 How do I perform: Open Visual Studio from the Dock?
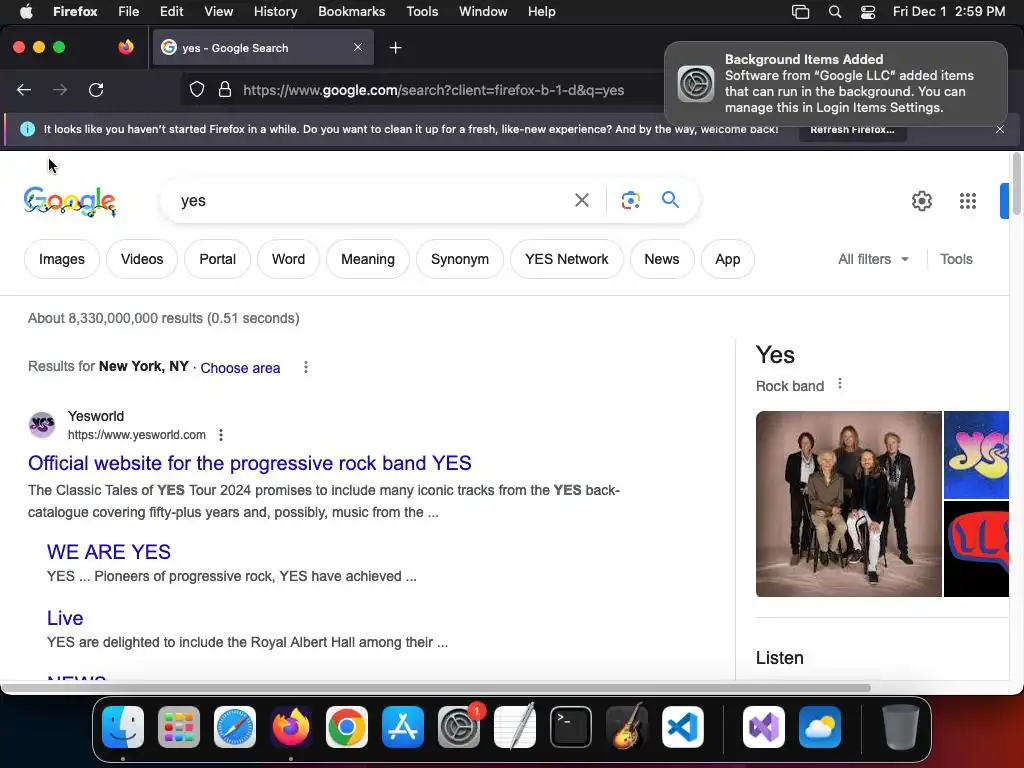click(x=763, y=727)
